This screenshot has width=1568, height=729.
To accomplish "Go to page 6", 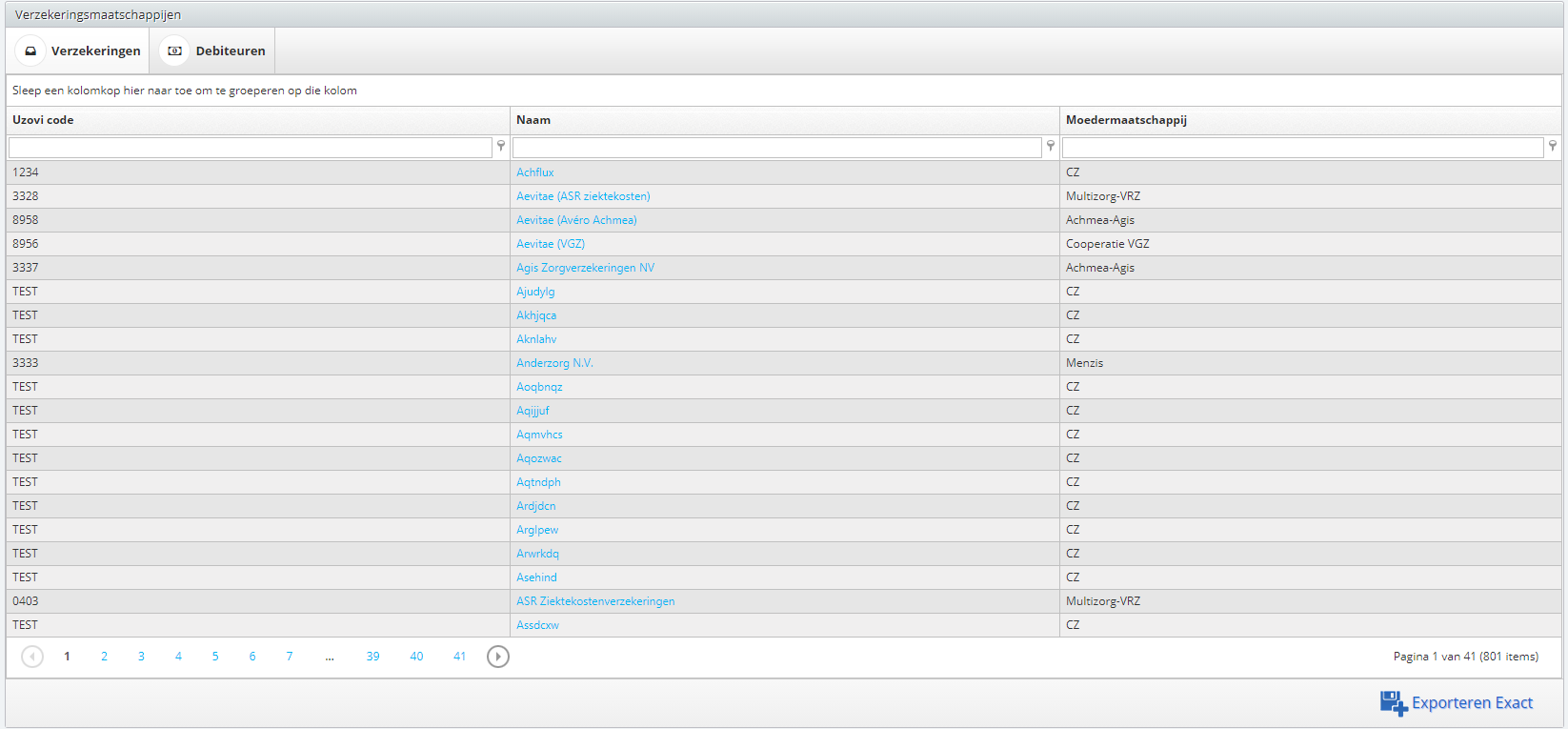I will coord(252,657).
